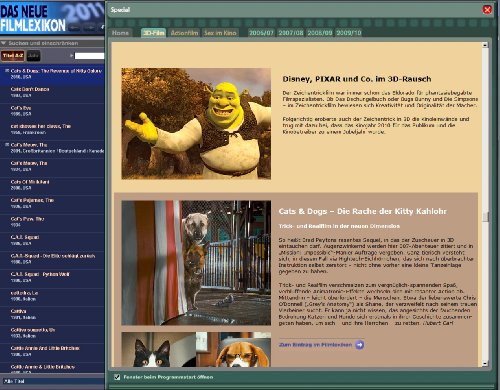Click heading Disney, PIXAR und Co. im 3D-Rausch
Viewport: 500px width, 390px height.
357,79
